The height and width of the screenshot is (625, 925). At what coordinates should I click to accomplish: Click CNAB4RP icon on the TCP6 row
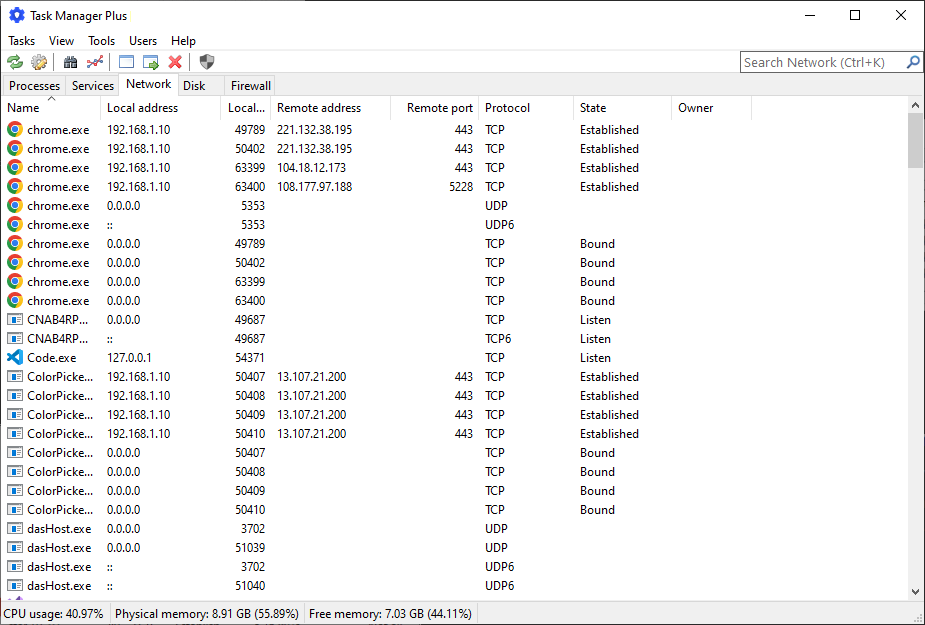point(15,339)
